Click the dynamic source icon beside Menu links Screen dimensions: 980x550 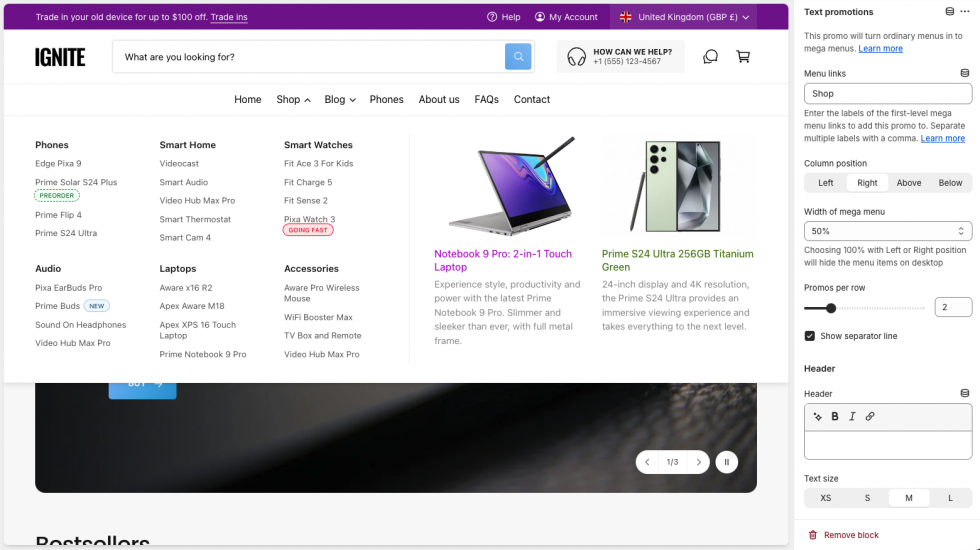(964, 73)
